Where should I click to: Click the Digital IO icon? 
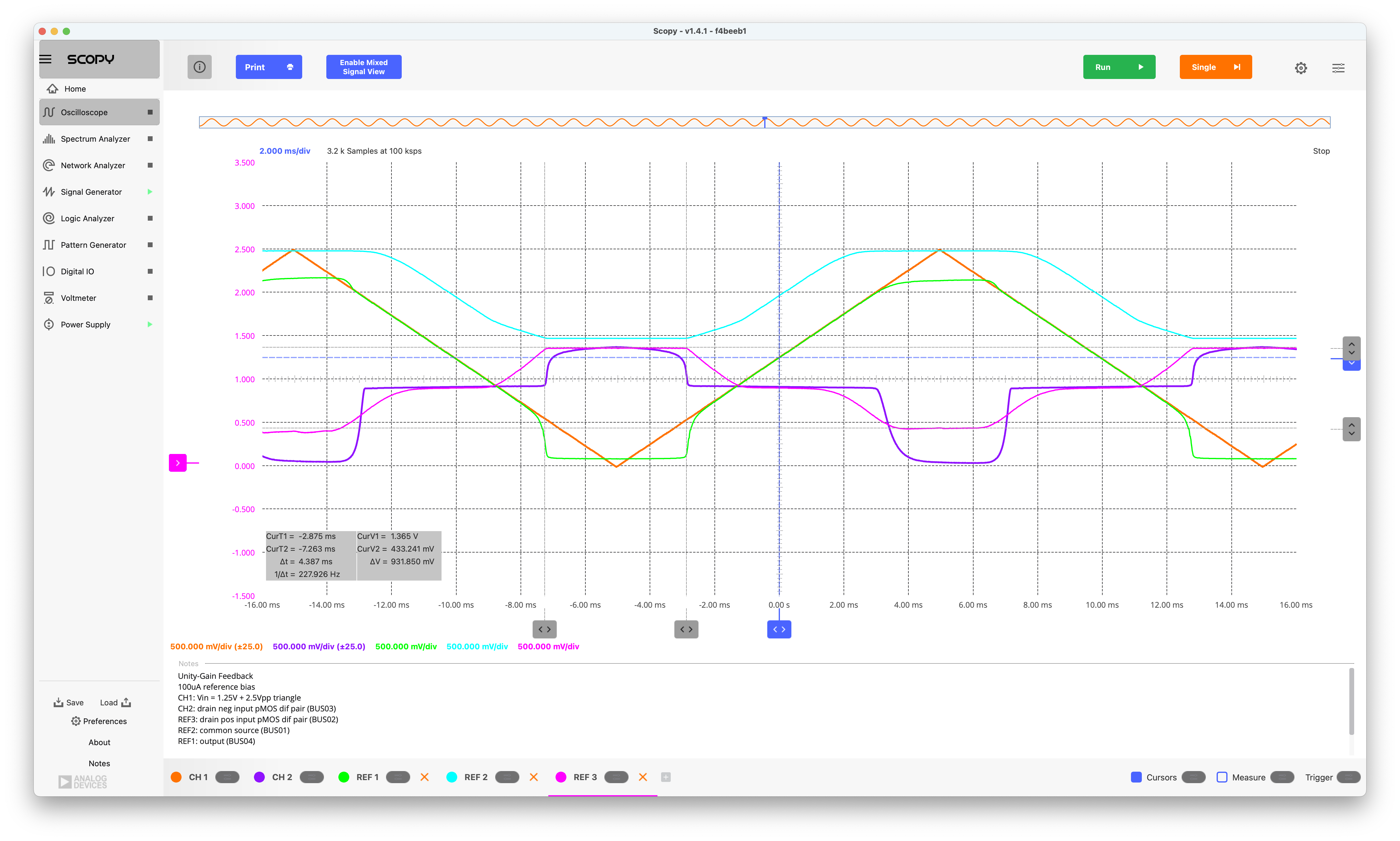click(x=49, y=272)
